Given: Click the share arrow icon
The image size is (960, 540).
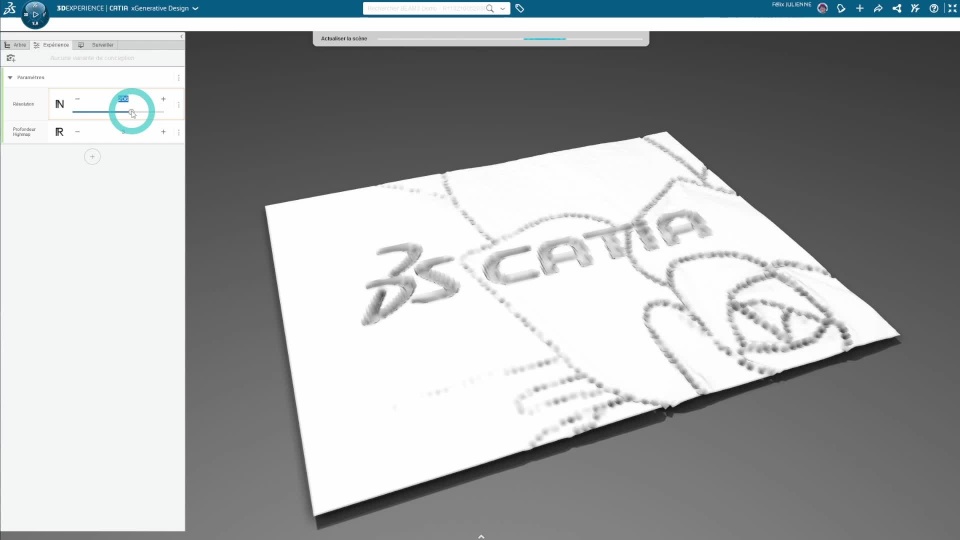Looking at the screenshot, I should pos(878,9).
